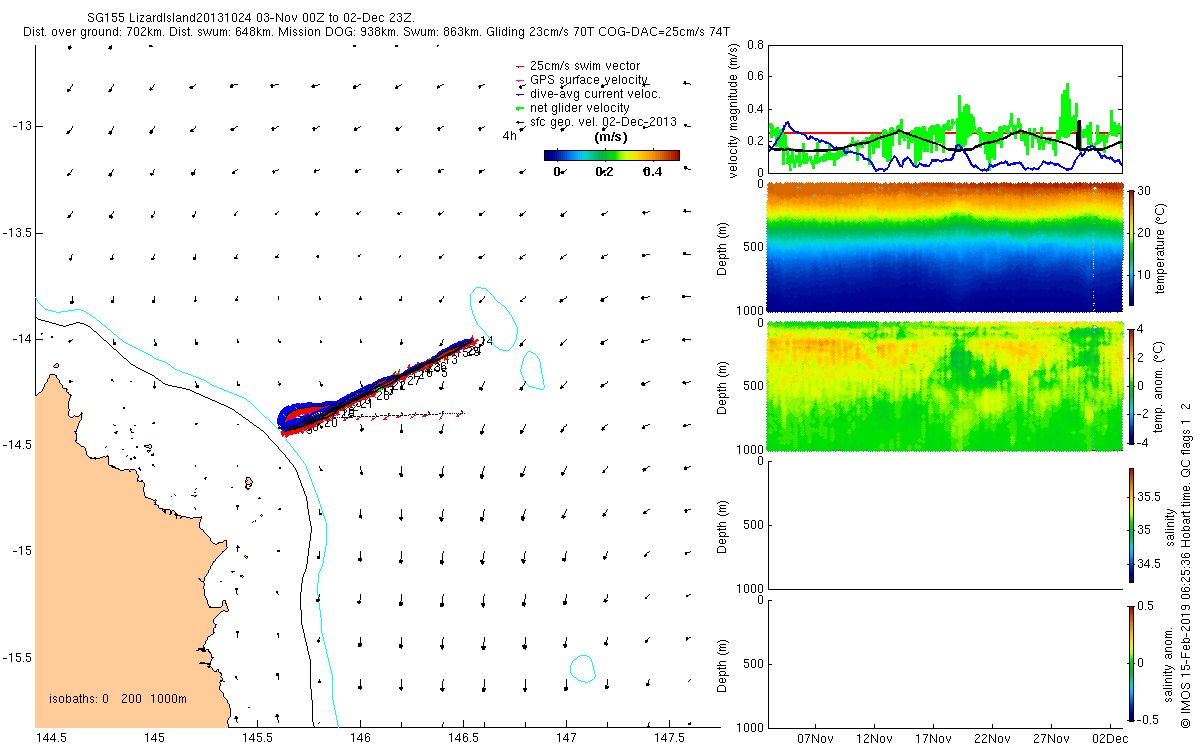This screenshot has width=1200, height=750.
Task: Click the '35.5' salinity colorbar tick
Action: (x=1150, y=496)
